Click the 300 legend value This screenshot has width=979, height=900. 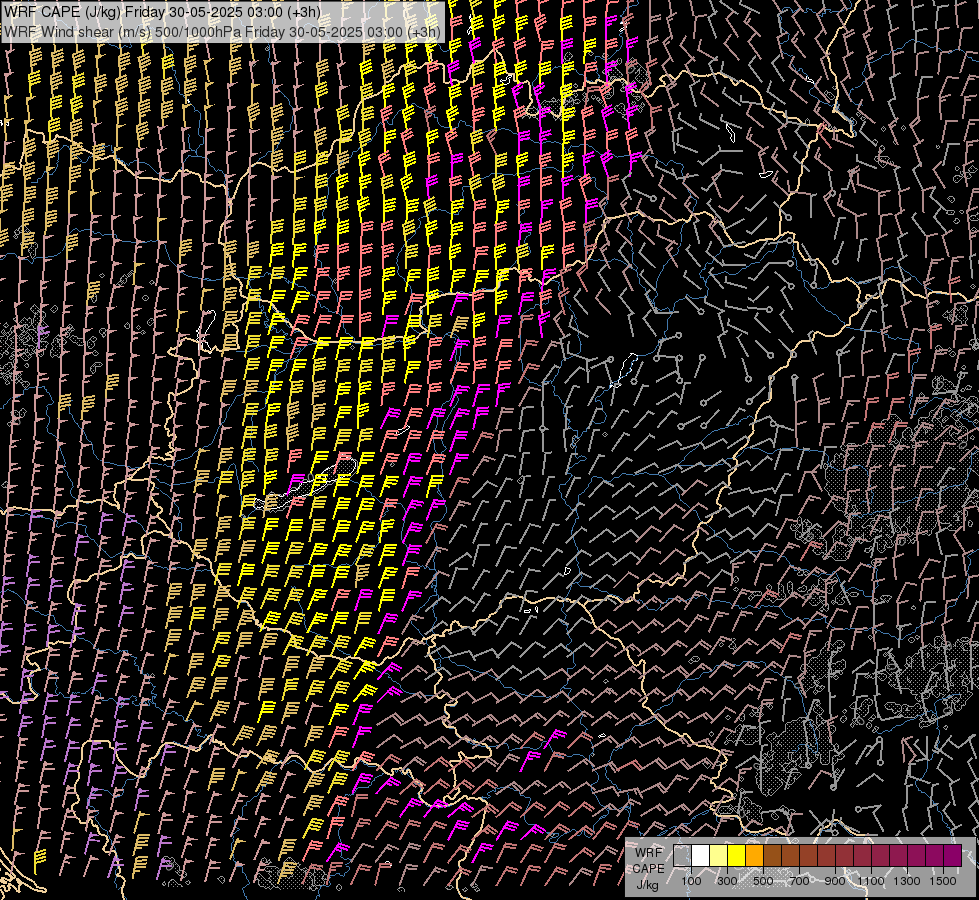(x=727, y=881)
